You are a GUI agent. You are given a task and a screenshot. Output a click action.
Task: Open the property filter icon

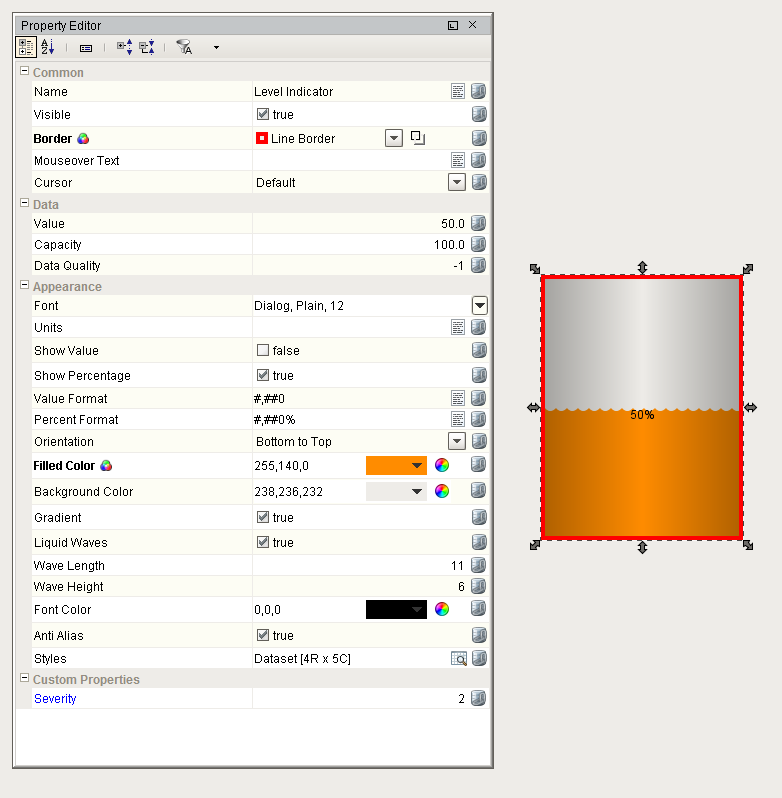point(184,47)
